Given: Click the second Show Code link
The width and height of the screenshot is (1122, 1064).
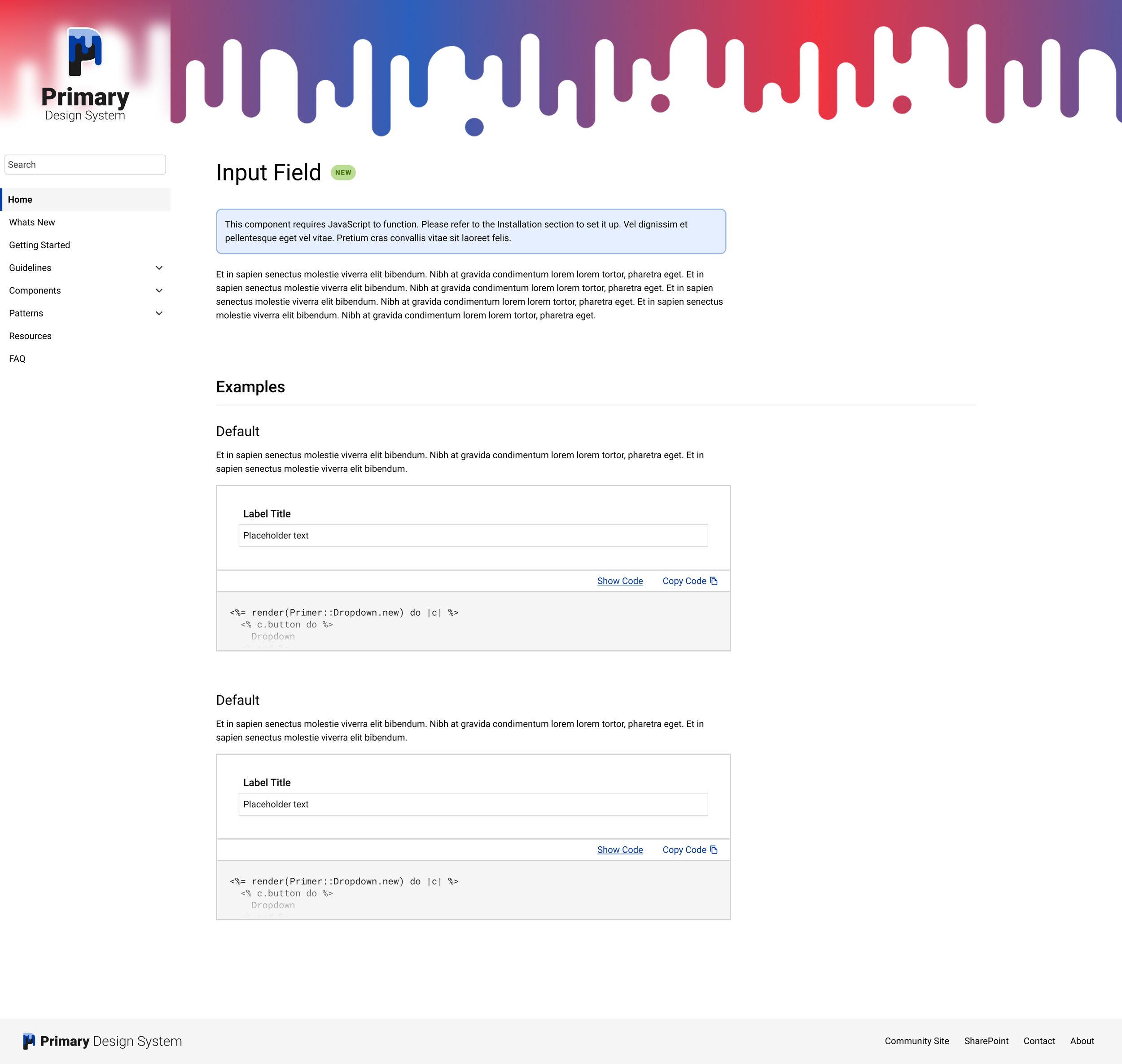Looking at the screenshot, I should coord(619,849).
